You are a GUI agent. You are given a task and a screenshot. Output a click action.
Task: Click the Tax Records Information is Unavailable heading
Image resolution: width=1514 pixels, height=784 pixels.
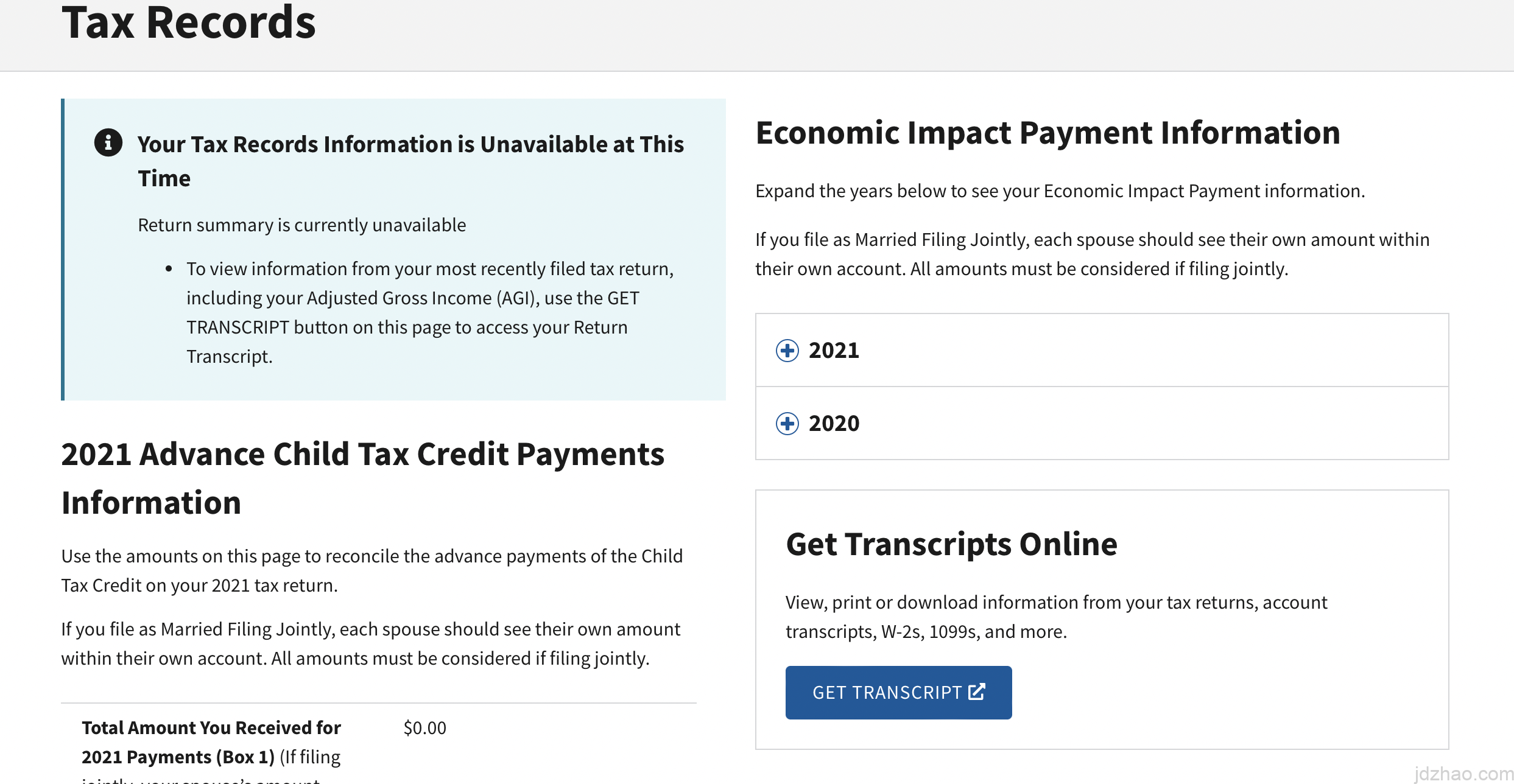[410, 161]
